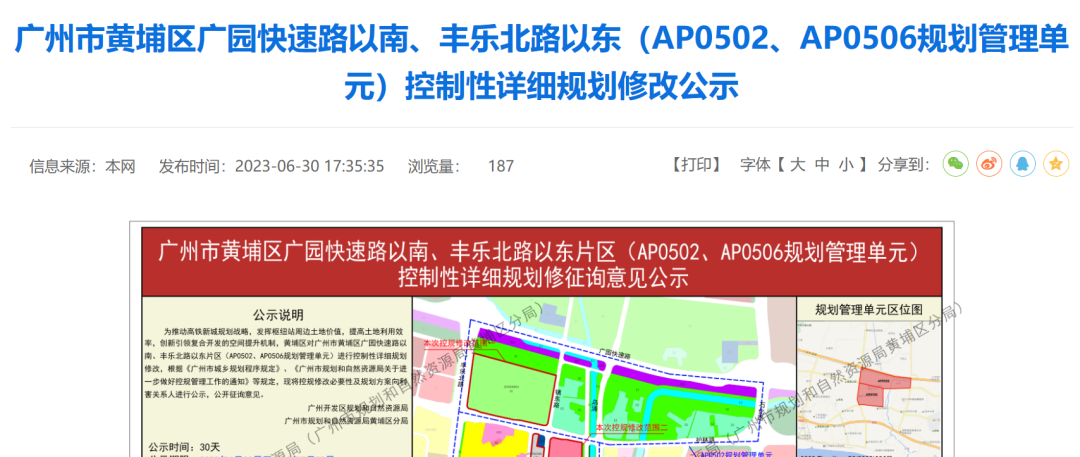Click the 浏览量 label

[x=433, y=166]
